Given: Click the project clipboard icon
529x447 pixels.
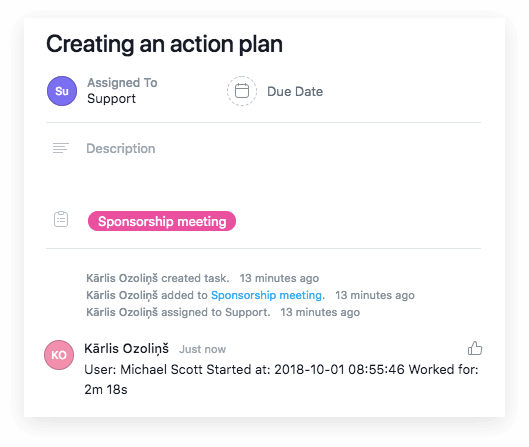Looking at the screenshot, I should pyautogui.click(x=61, y=219).
